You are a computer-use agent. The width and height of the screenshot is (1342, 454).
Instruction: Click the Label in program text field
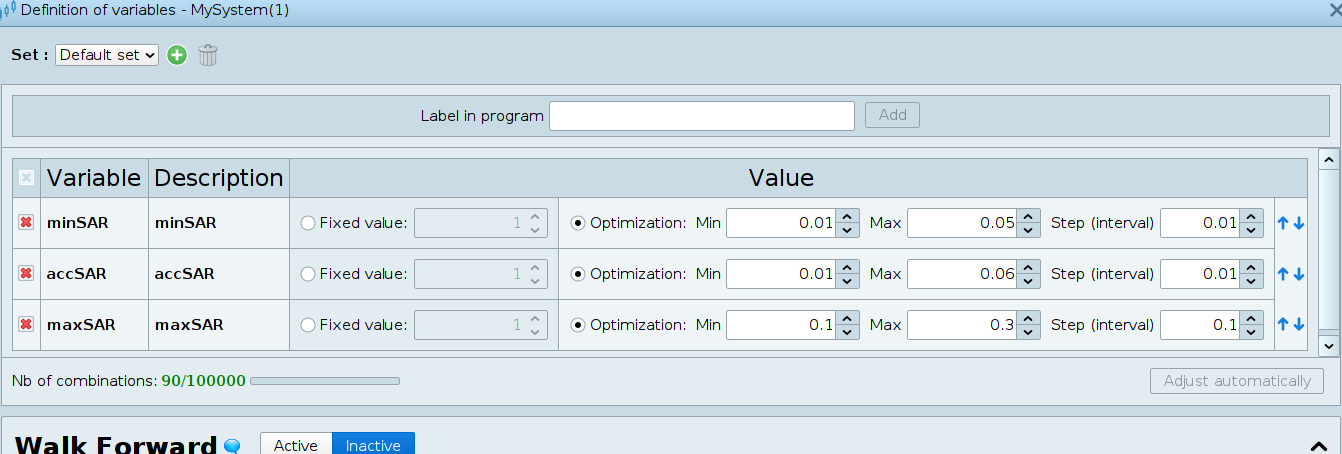tap(701, 116)
